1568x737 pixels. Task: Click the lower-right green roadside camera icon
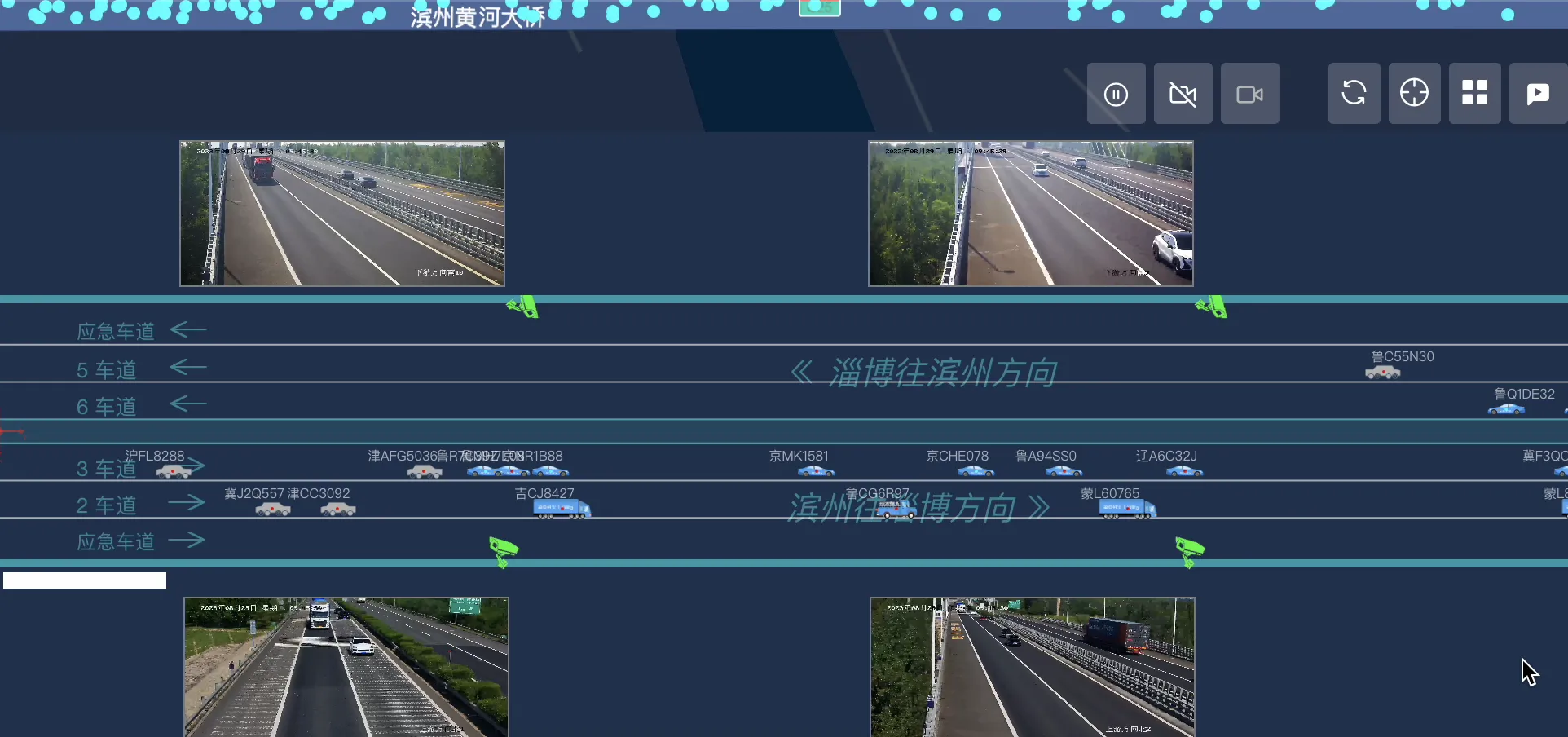point(1189,551)
